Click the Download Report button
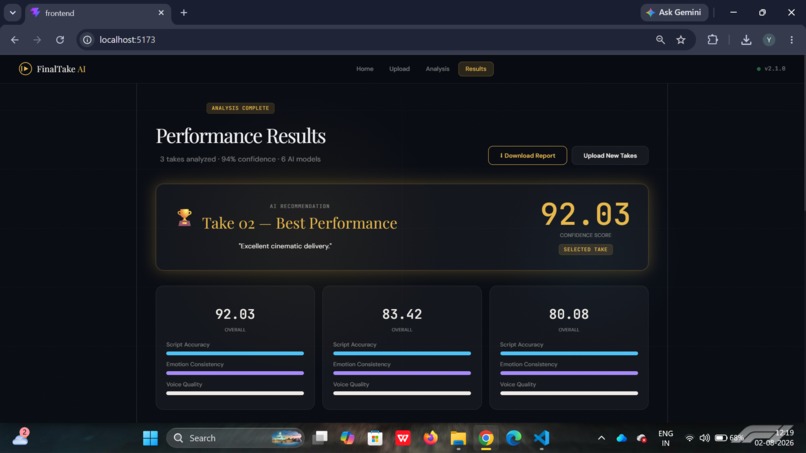 [x=527, y=155]
